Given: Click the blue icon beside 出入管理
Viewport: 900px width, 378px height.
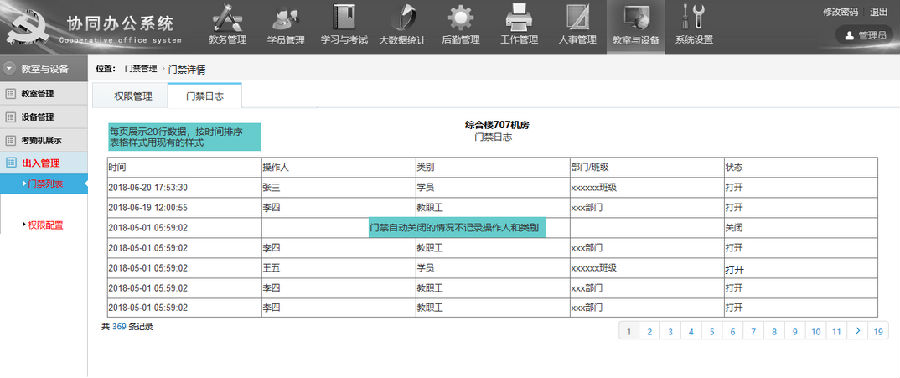Looking at the screenshot, I should pos(10,163).
